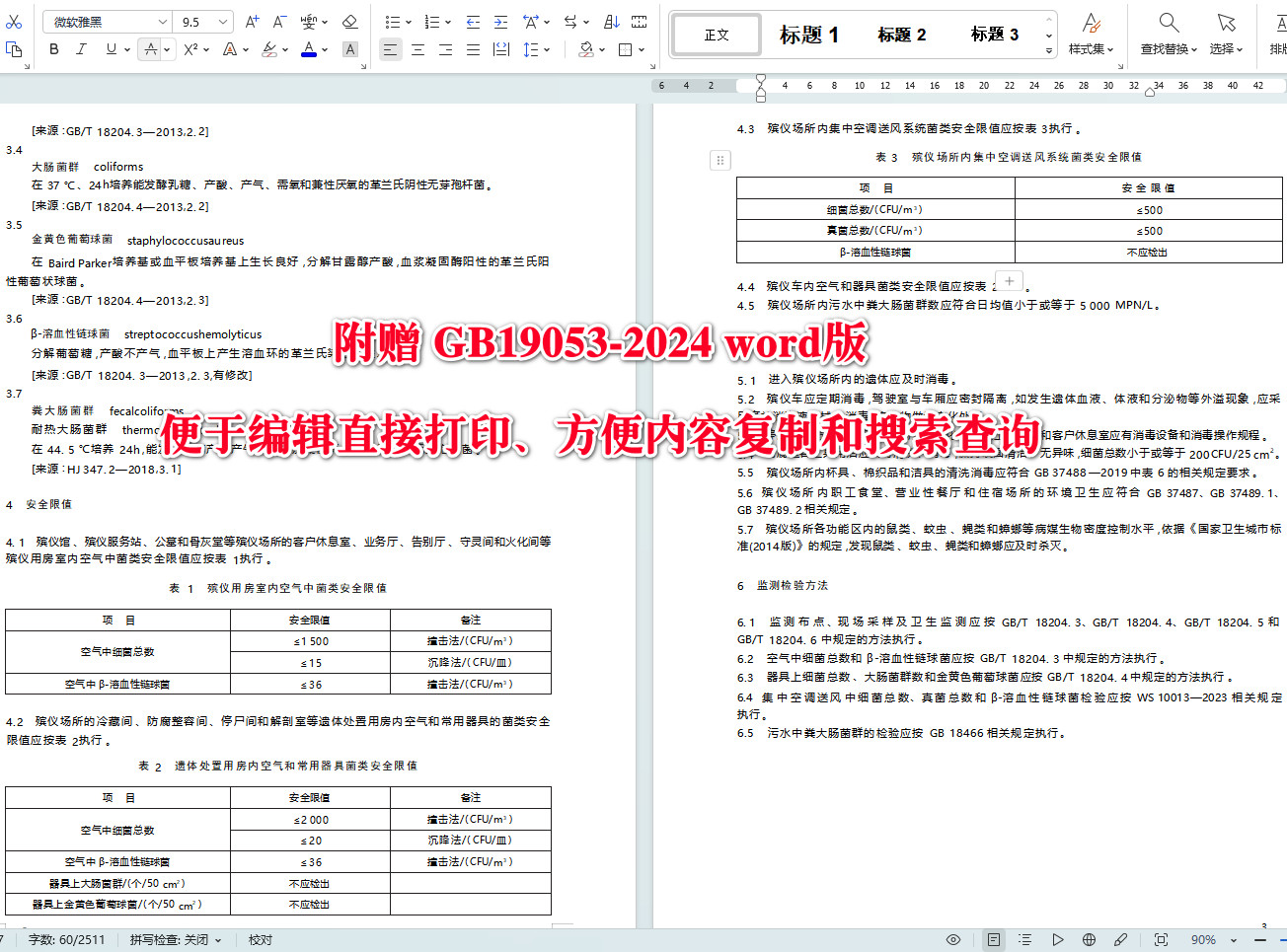Toggle bold formatting
Screen dimensions: 1287x952
pos(54,46)
